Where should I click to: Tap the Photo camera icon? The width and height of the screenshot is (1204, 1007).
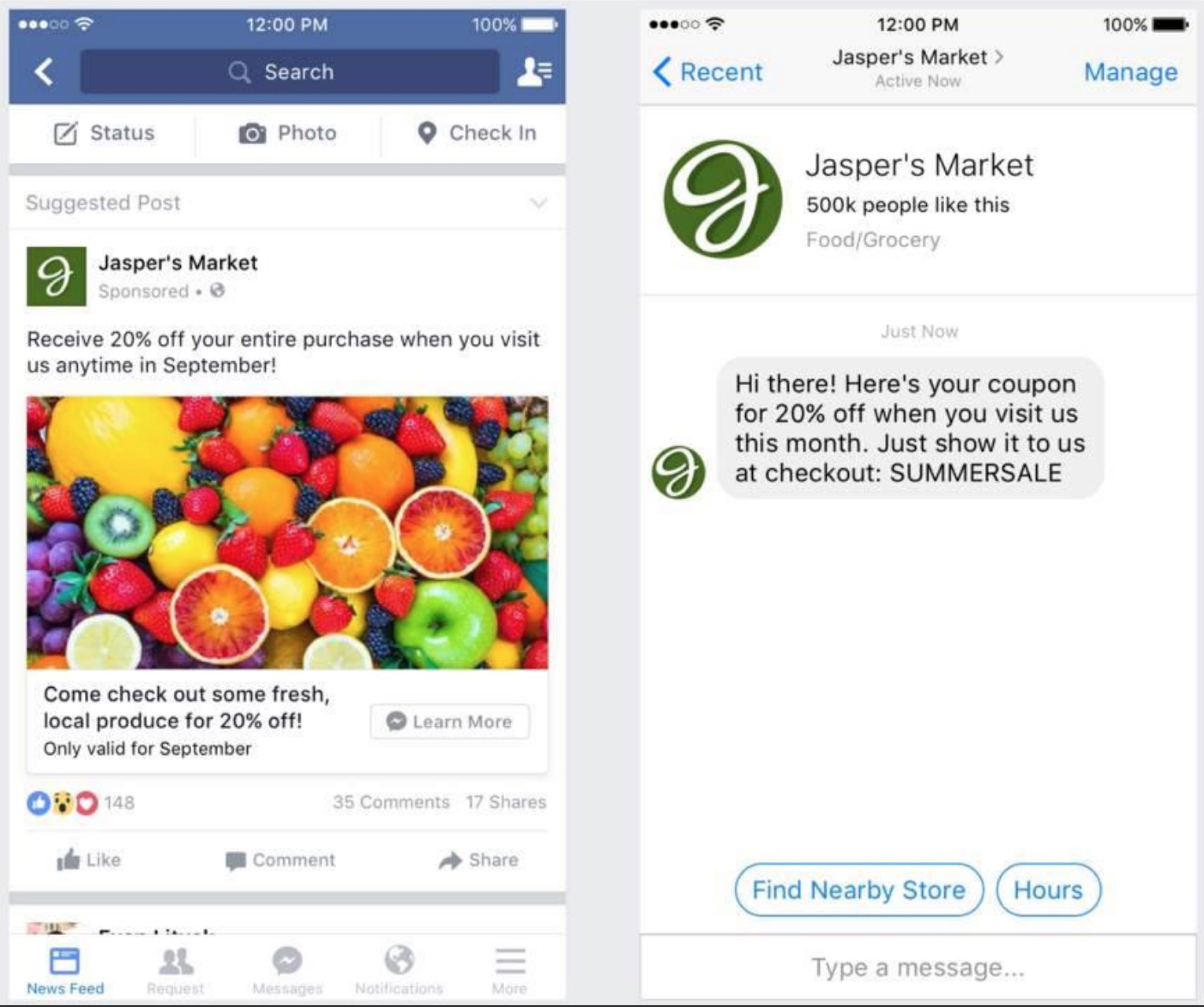pyautogui.click(x=252, y=133)
